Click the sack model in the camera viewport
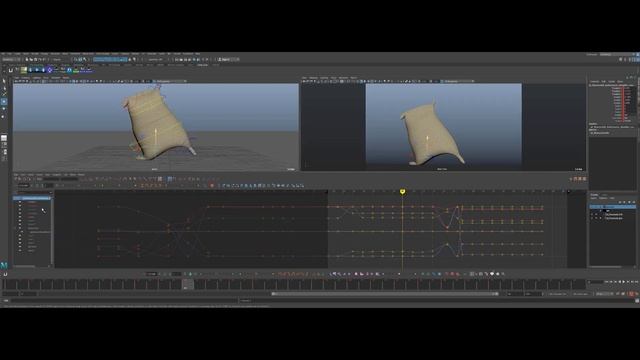 [x=432, y=135]
